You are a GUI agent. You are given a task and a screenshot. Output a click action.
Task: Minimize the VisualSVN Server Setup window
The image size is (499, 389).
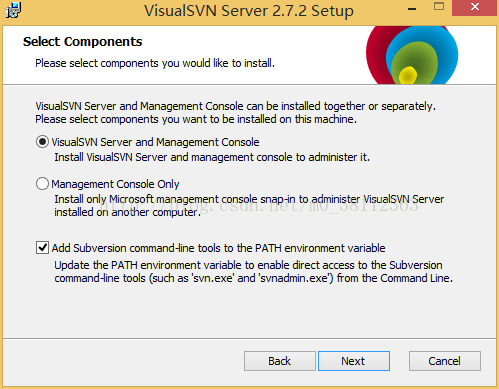412,8
